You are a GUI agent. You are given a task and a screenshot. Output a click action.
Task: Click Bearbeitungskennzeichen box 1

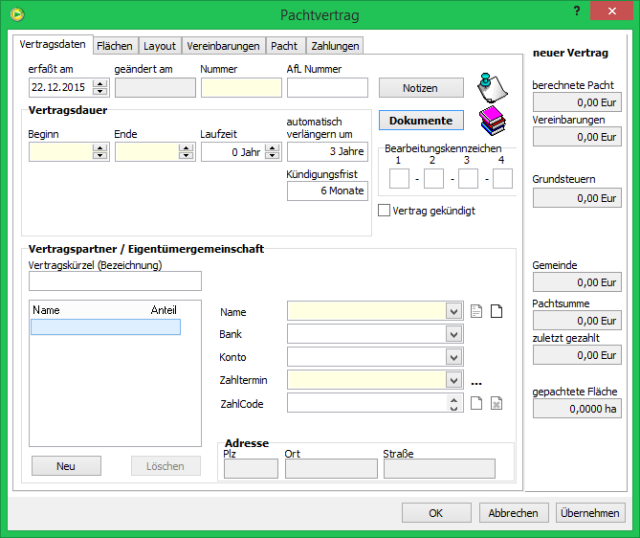[399, 179]
